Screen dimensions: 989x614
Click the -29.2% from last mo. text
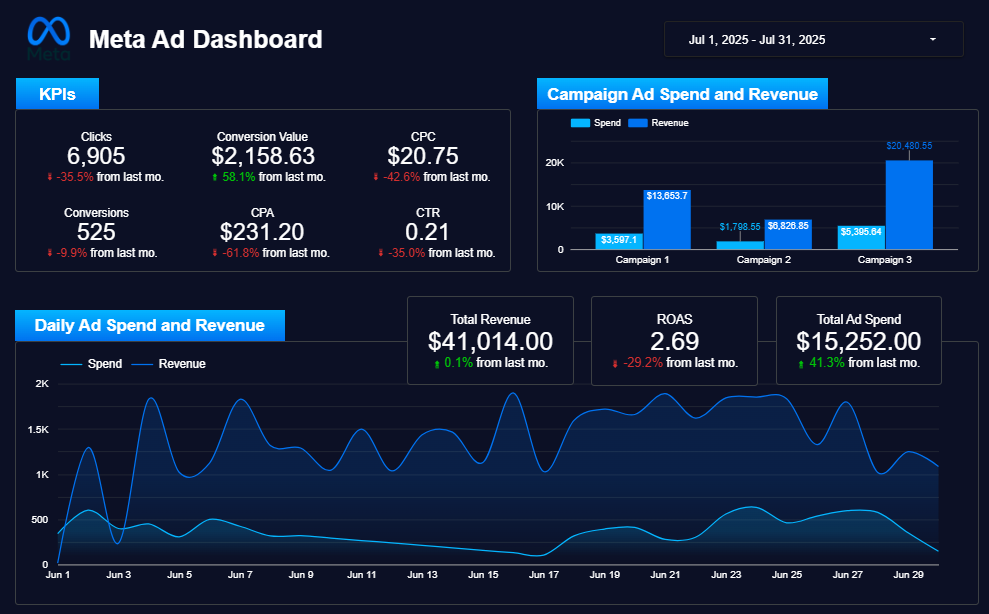click(x=681, y=363)
